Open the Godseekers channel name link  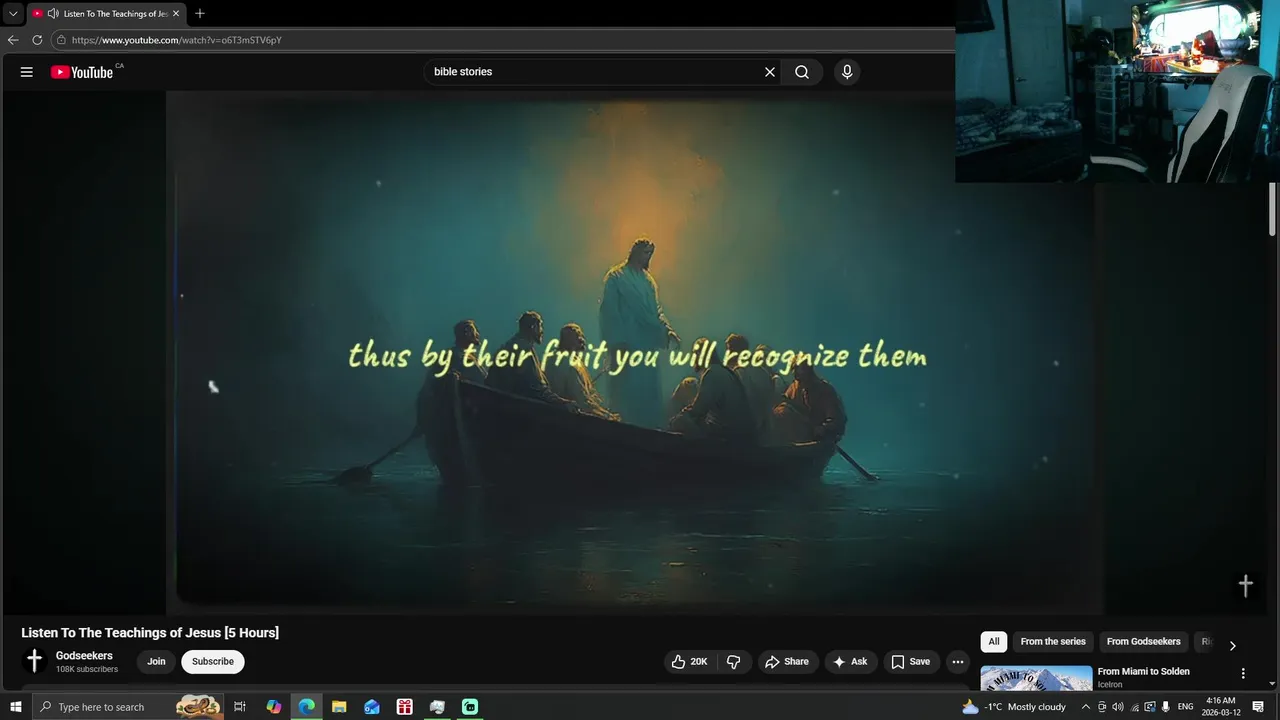[x=84, y=656]
